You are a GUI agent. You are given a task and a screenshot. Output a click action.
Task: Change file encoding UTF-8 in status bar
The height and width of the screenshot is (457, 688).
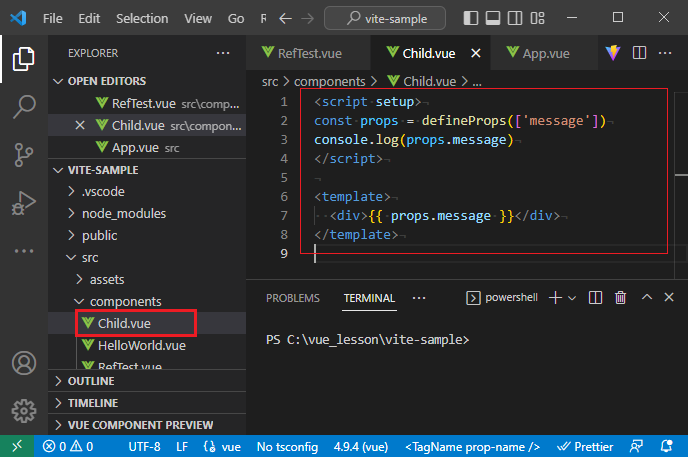coord(144,446)
